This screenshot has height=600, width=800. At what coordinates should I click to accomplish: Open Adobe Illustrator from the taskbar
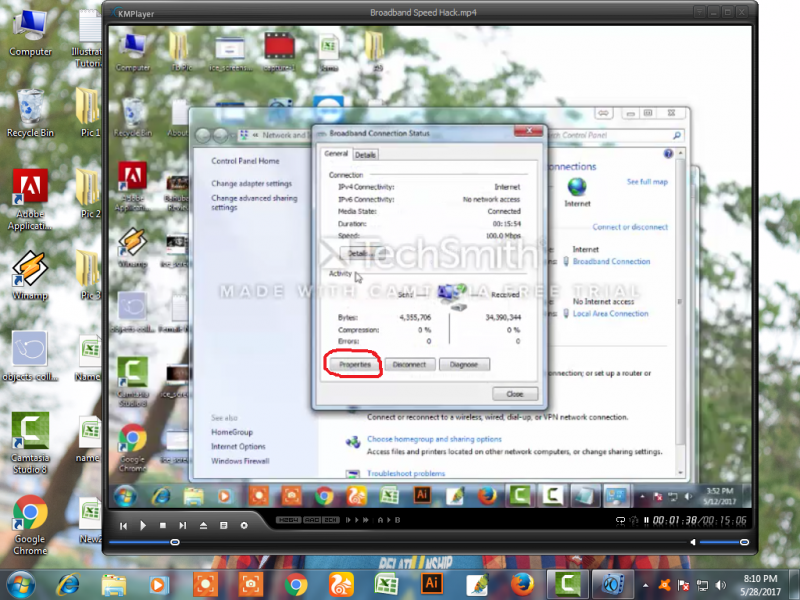tap(432, 585)
